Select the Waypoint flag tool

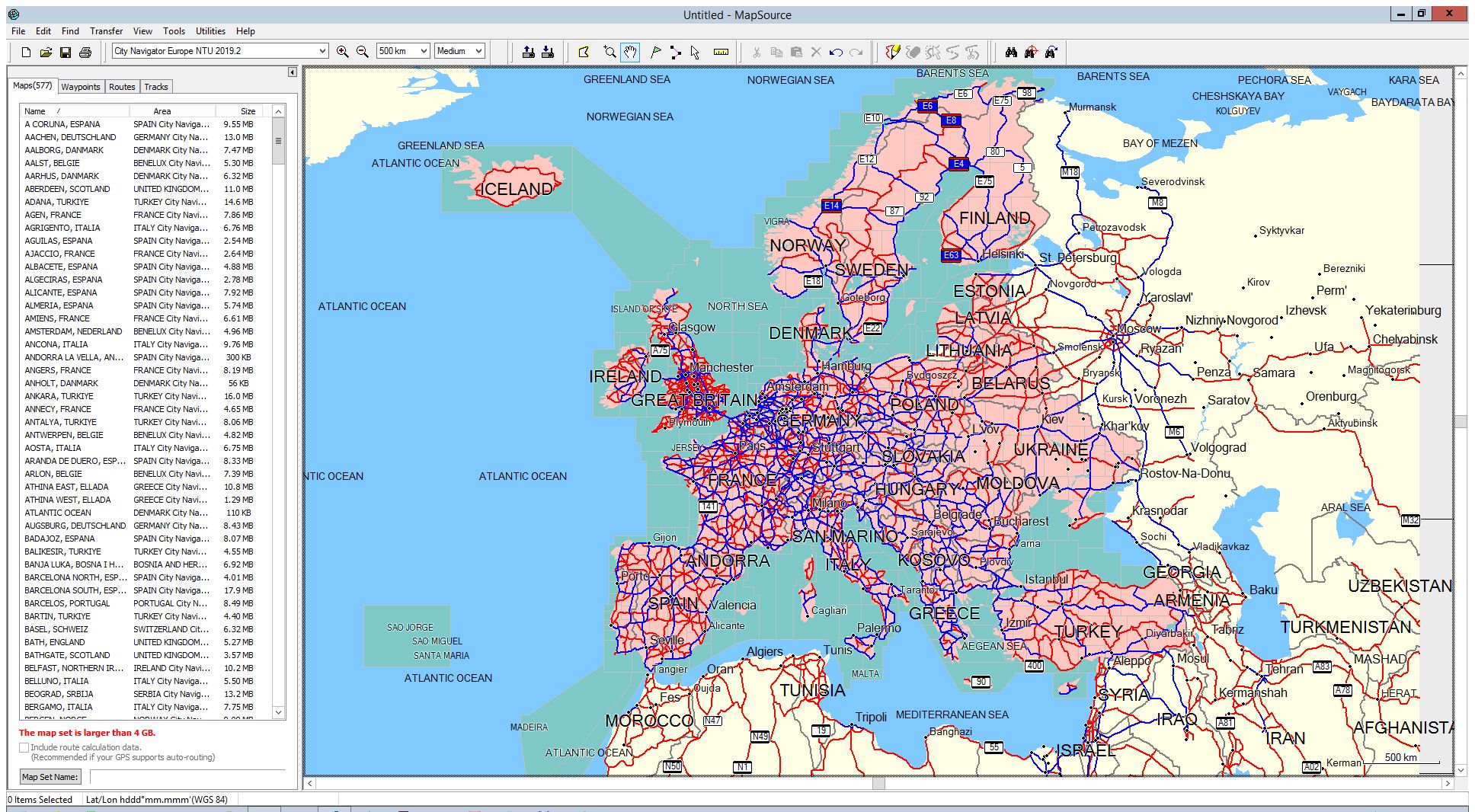coord(655,52)
